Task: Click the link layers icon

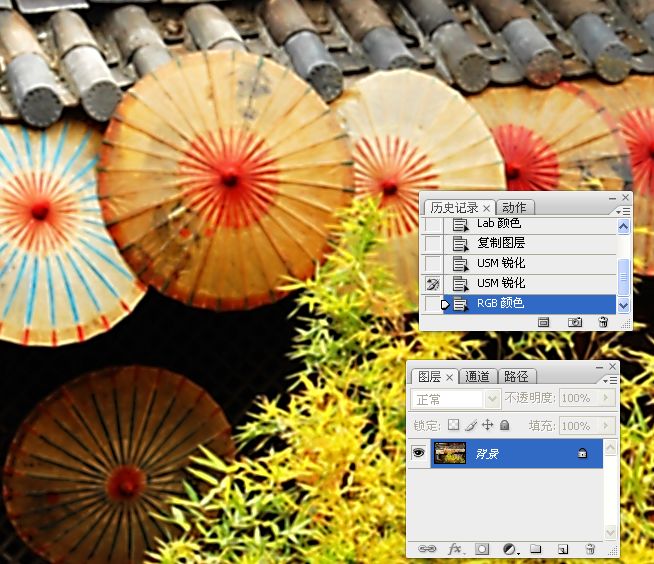Action: click(427, 549)
